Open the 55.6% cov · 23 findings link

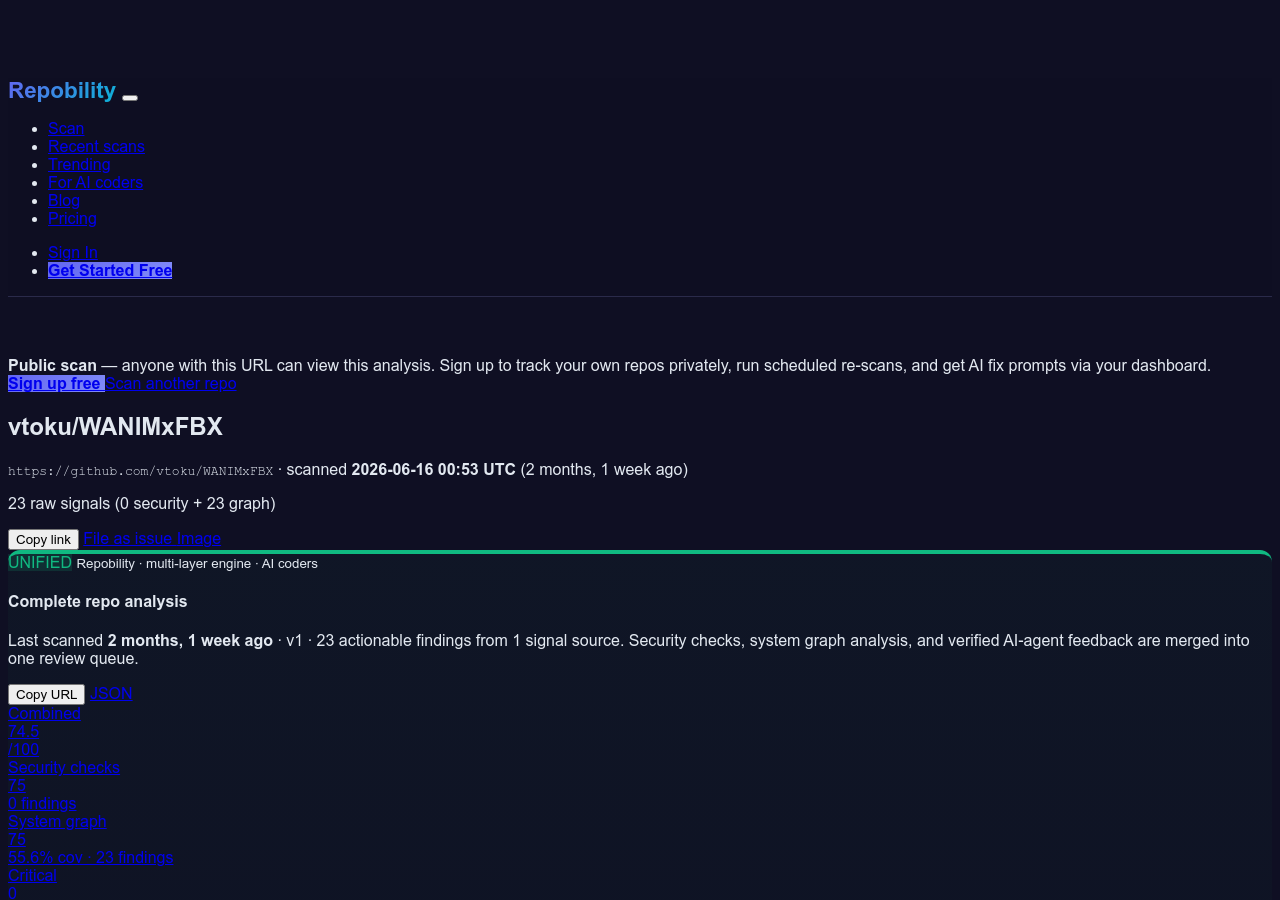tap(91, 857)
